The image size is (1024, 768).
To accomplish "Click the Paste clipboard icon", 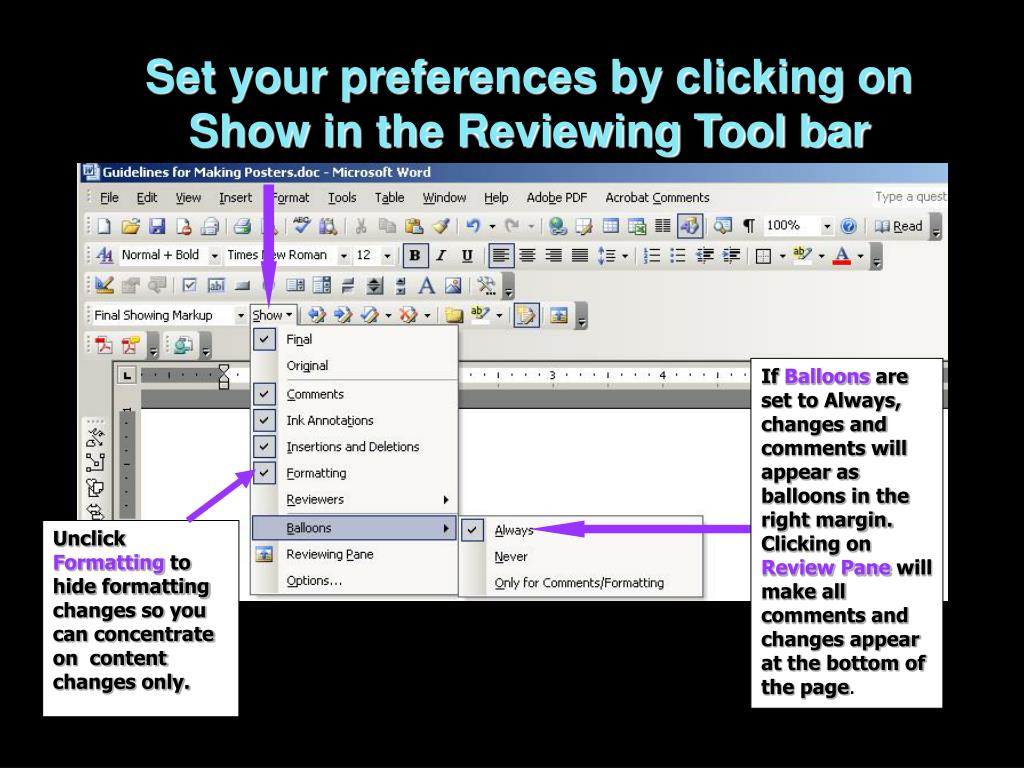I will [x=414, y=227].
